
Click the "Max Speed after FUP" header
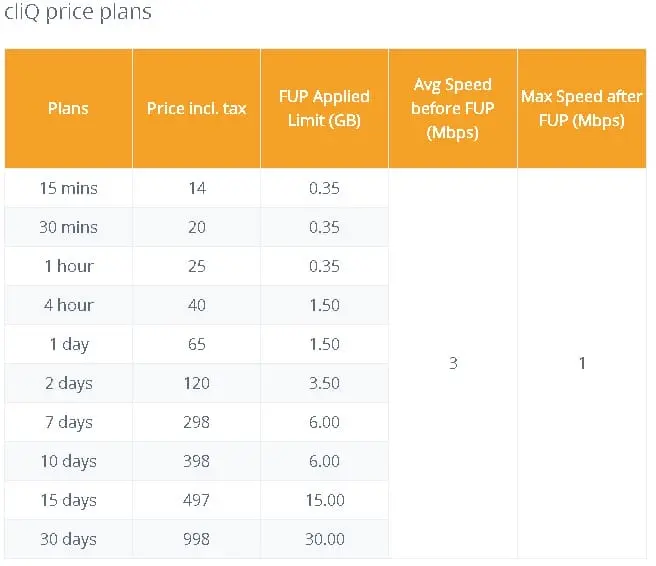point(581,108)
